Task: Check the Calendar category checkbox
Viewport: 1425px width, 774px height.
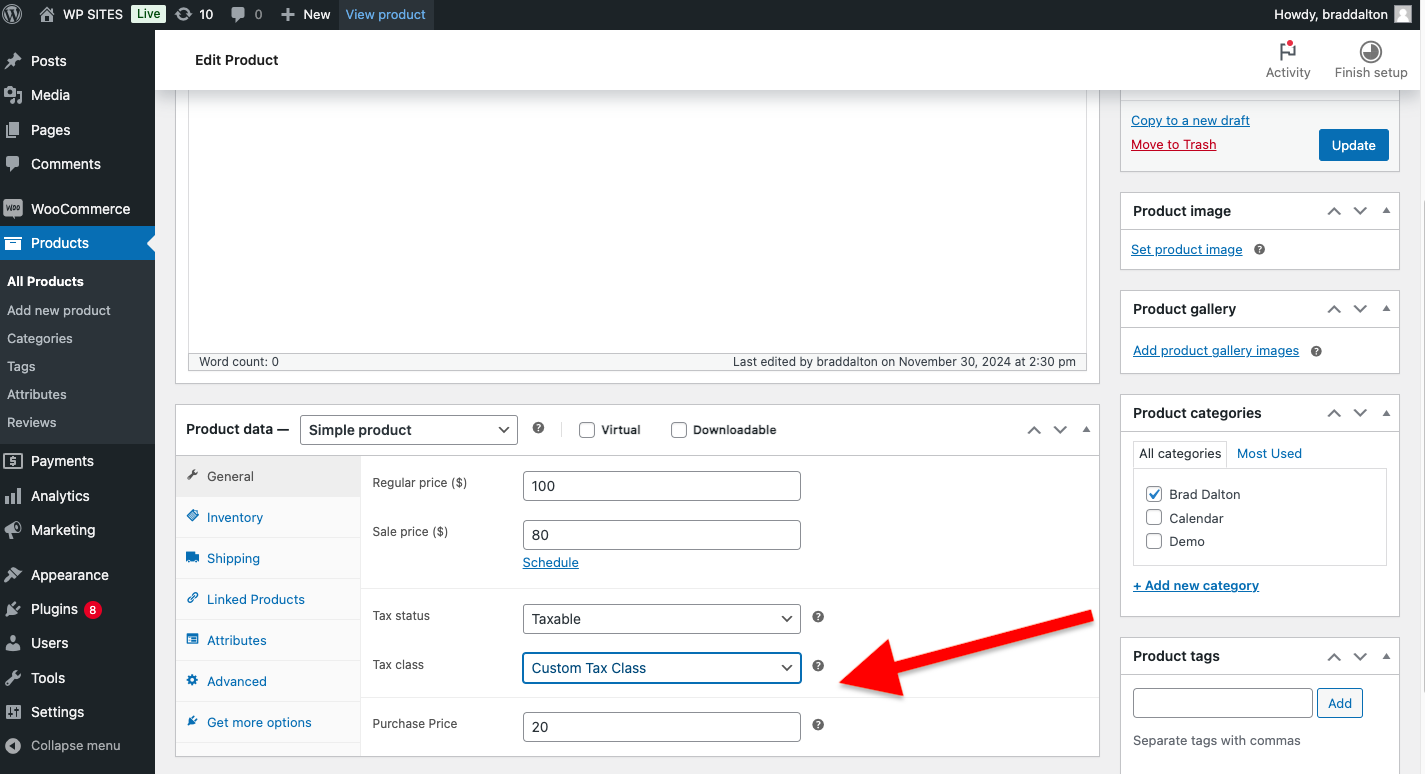Action: click(1154, 518)
